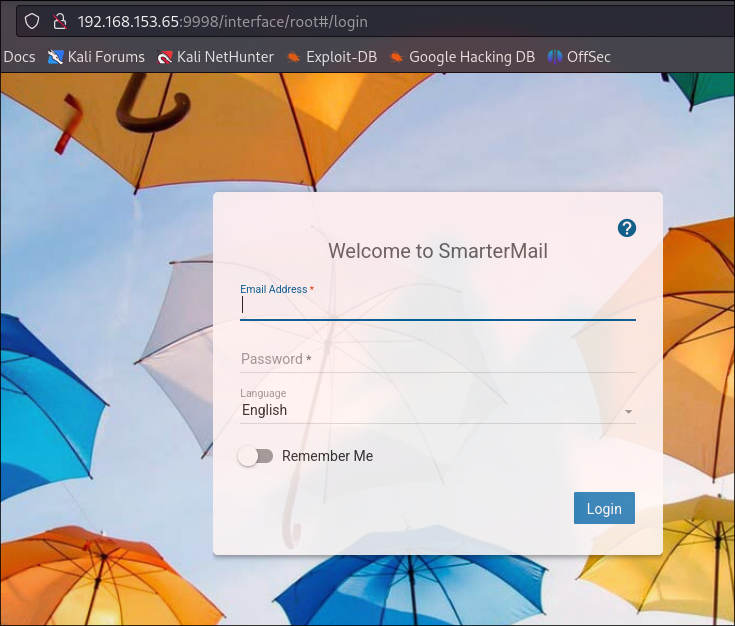Click the Exploit-DB bookmark icon
This screenshot has height=626, width=735.
click(x=293, y=57)
